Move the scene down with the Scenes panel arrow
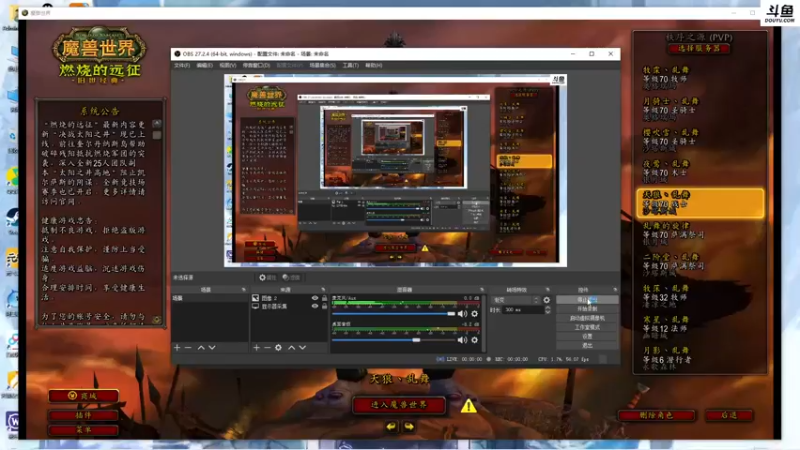800x450 pixels. pyautogui.click(x=212, y=347)
